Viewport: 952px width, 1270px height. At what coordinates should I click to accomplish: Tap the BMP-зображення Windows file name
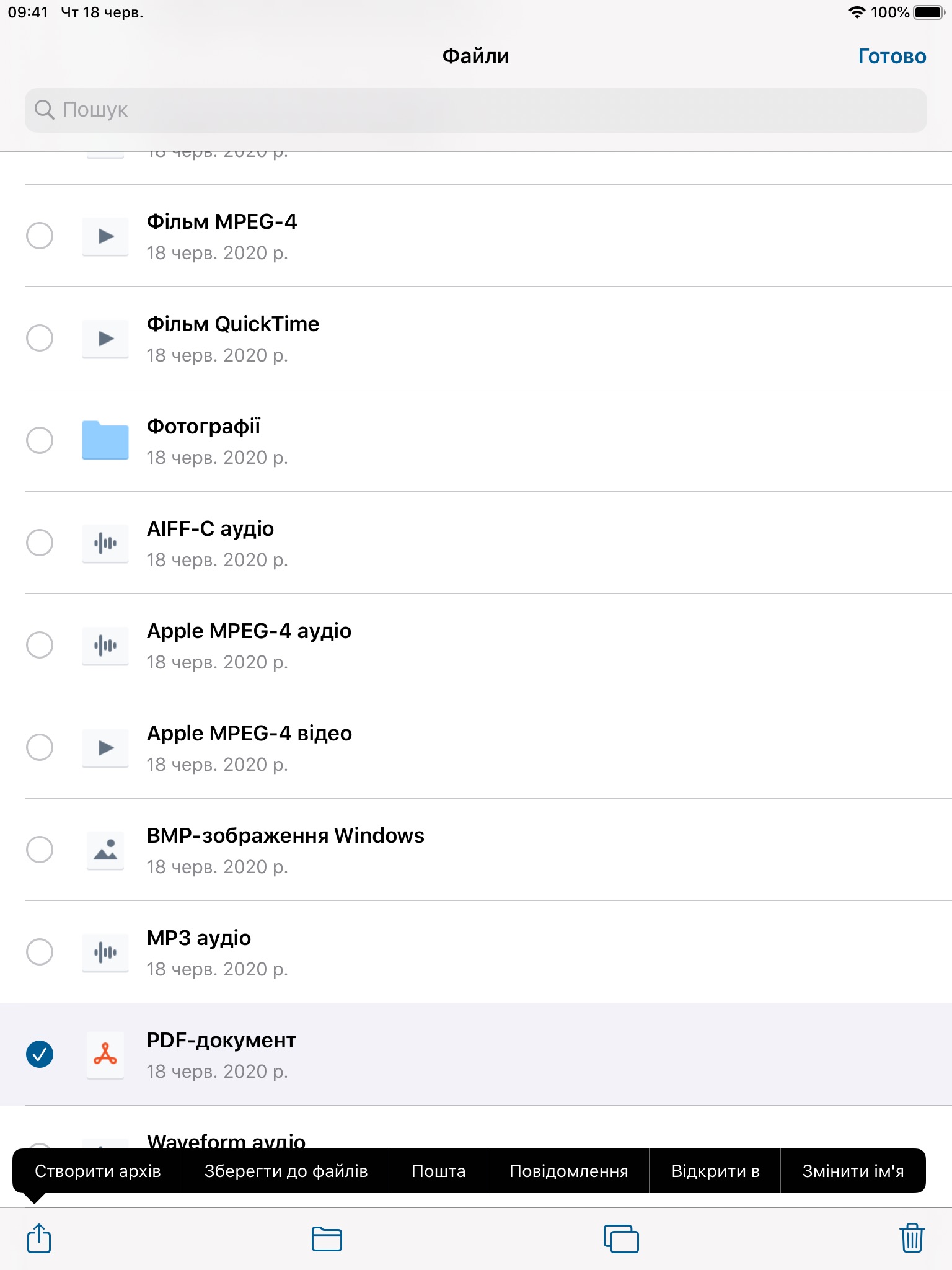(x=286, y=836)
